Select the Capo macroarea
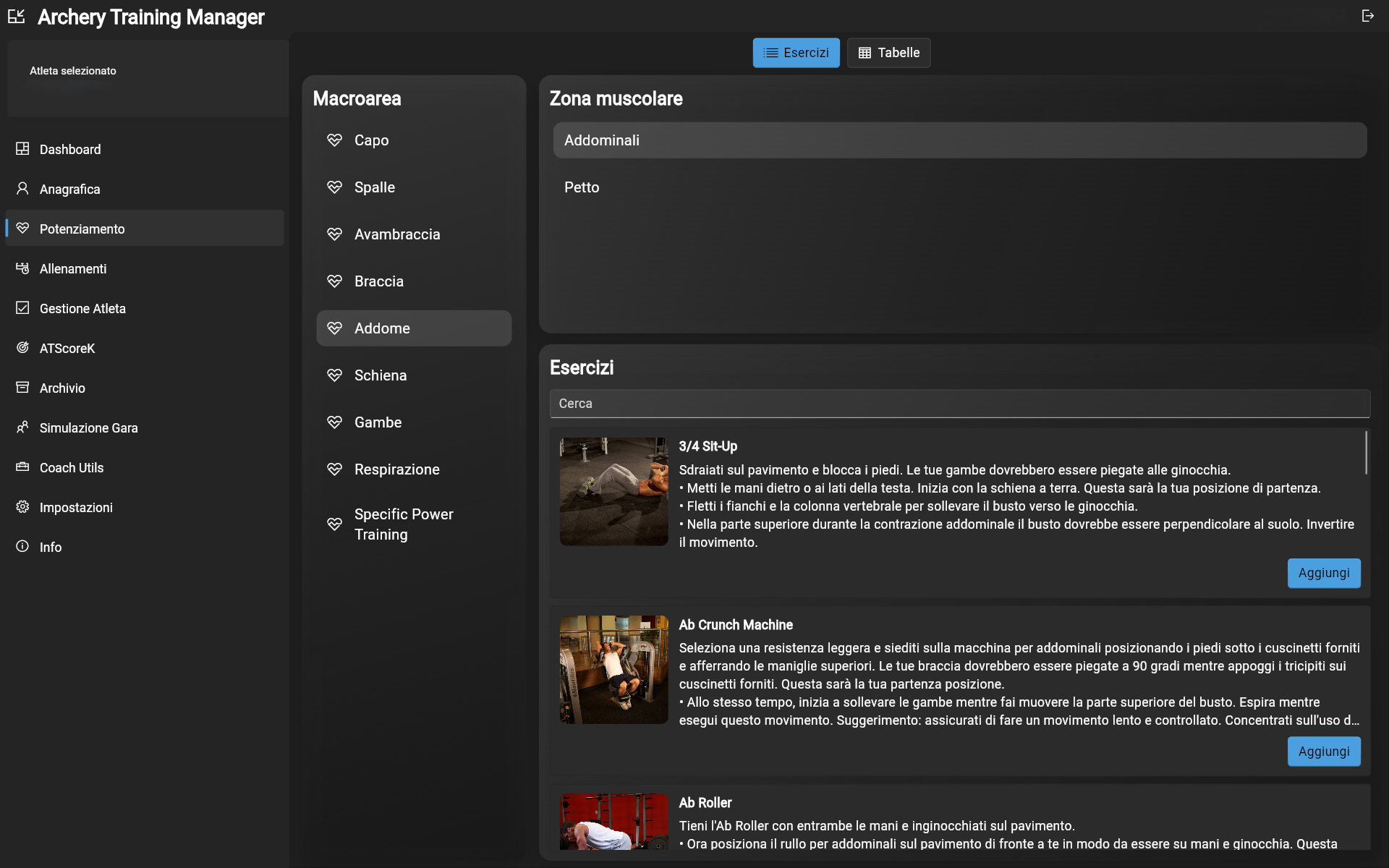The height and width of the screenshot is (868, 1389). coord(414,140)
